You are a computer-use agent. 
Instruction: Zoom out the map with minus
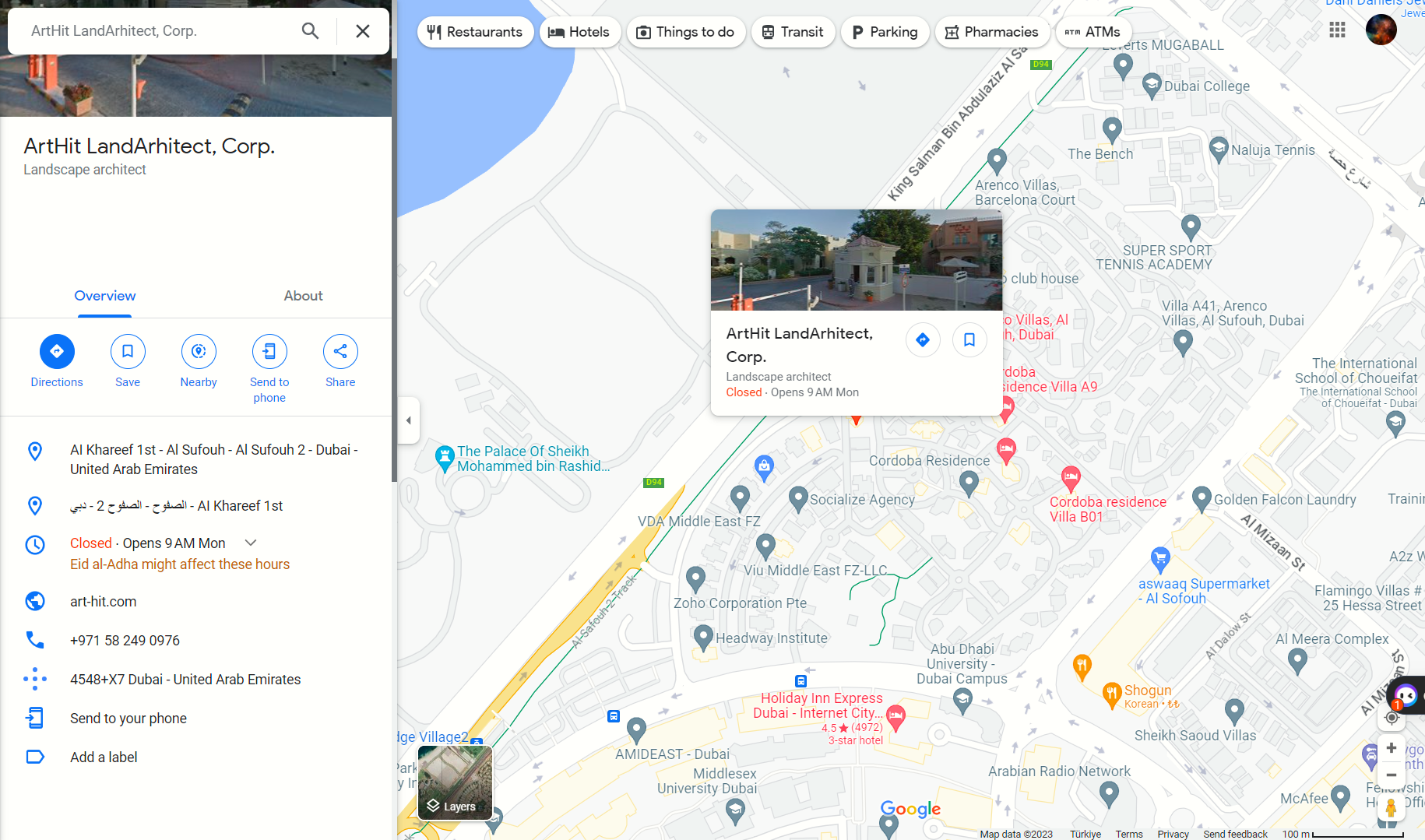tap(1392, 775)
